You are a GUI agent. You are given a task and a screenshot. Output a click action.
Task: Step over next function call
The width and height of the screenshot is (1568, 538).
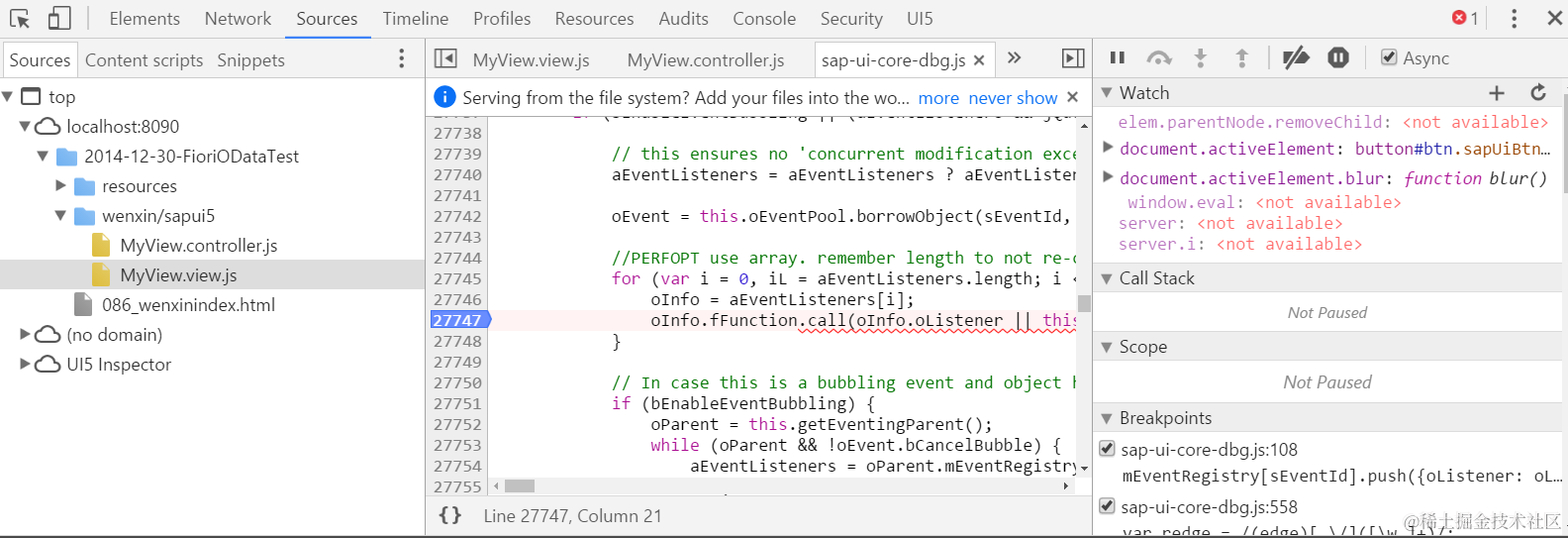pos(1159,58)
